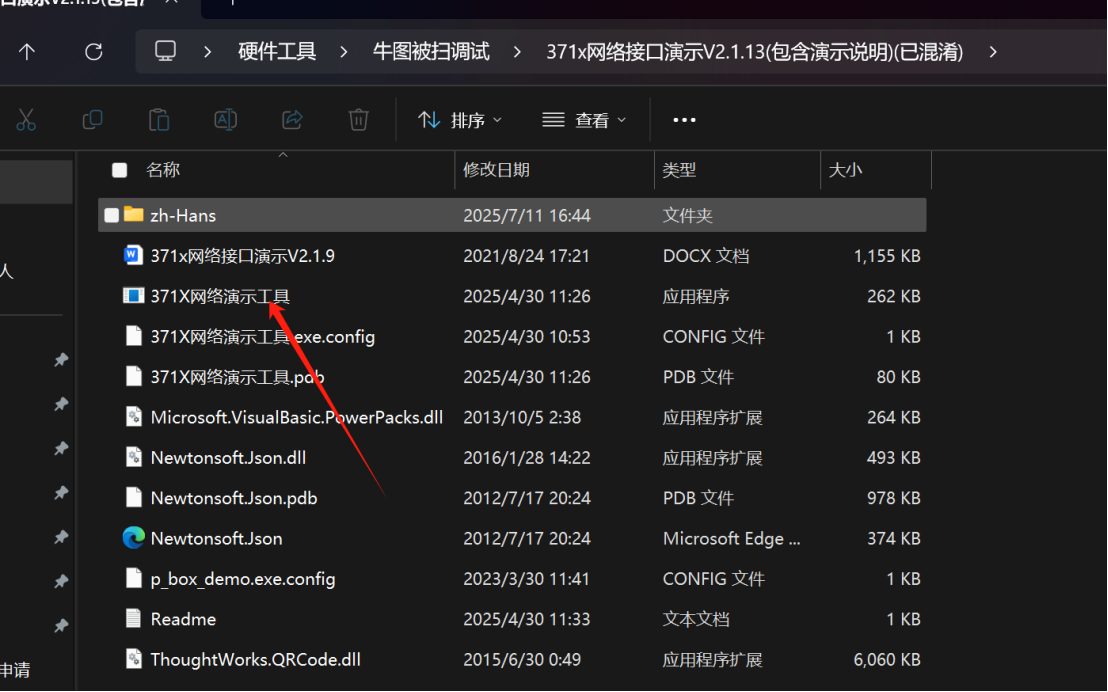This screenshot has height=692, width=1108.
Task: Click the size 6,060 KB
Action: point(887,659)
